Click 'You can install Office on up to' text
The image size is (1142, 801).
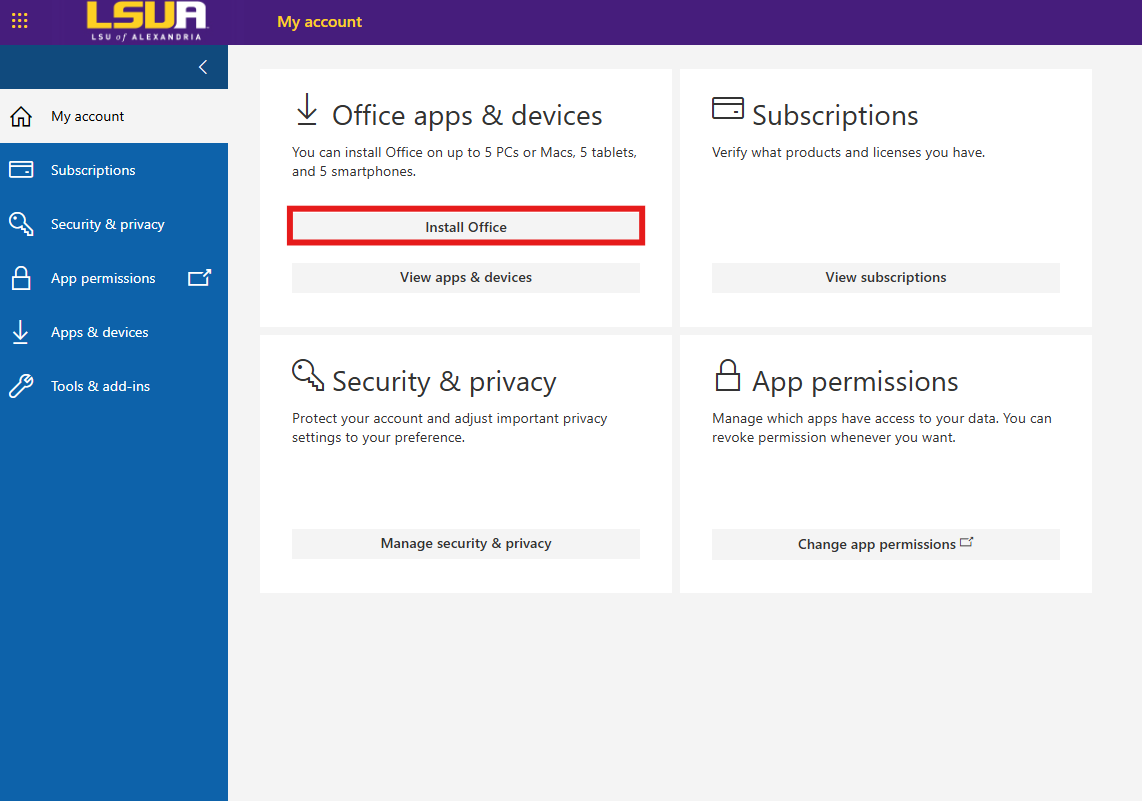pyautogui.click(x=465, y=162)
